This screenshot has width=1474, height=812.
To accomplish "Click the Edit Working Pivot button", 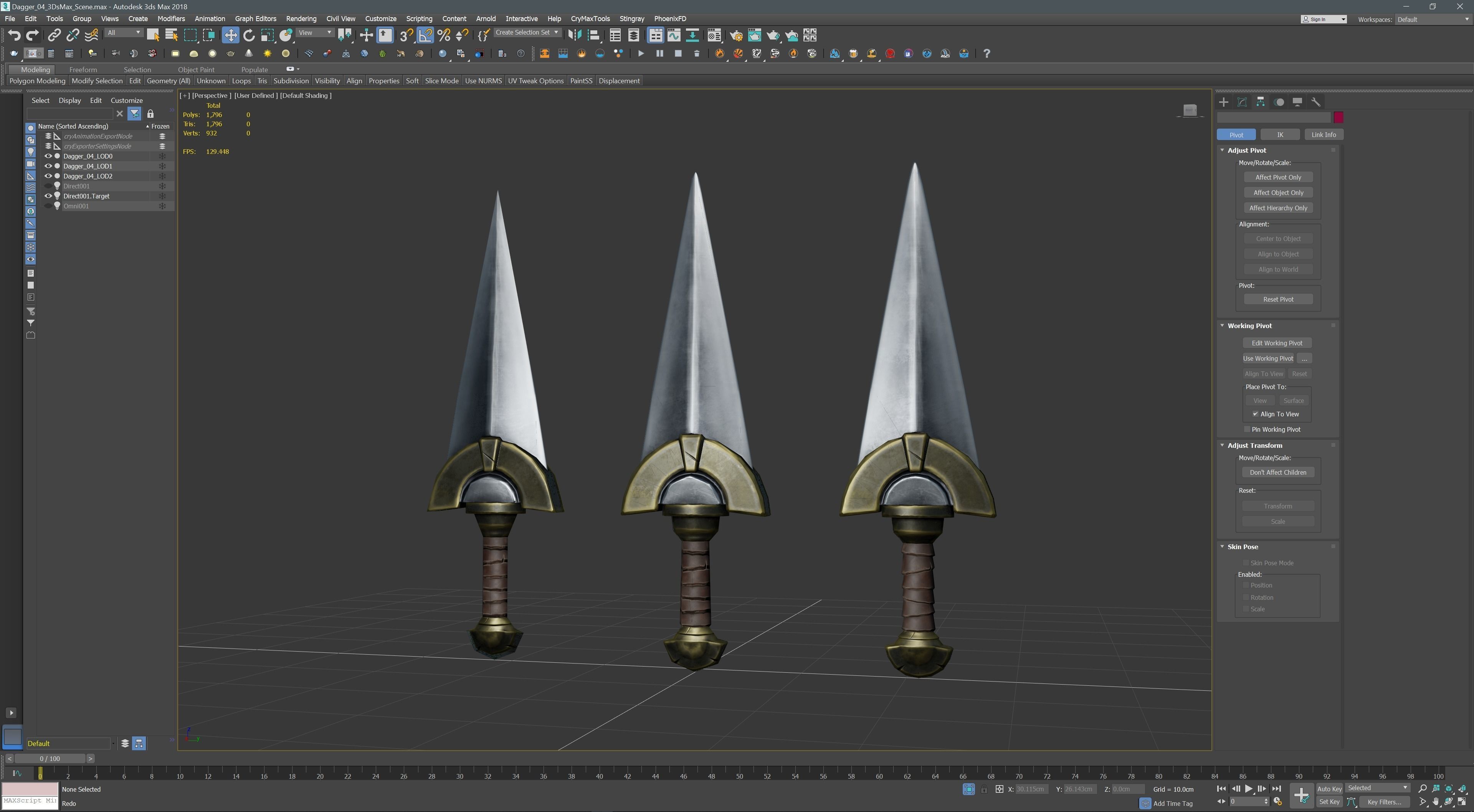I will 1277,343.
